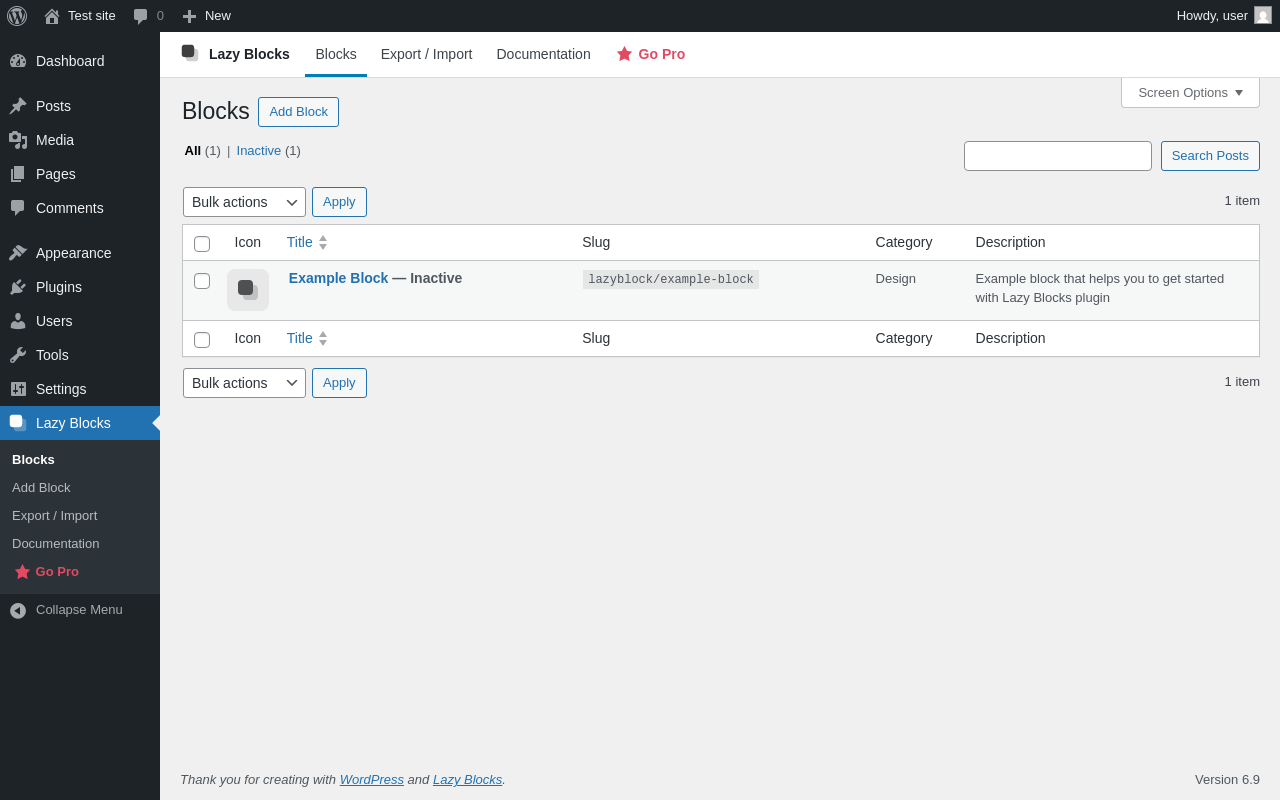Click the plus icon beside New
This screenshot has width=1280, height=800.
point(189,16)
